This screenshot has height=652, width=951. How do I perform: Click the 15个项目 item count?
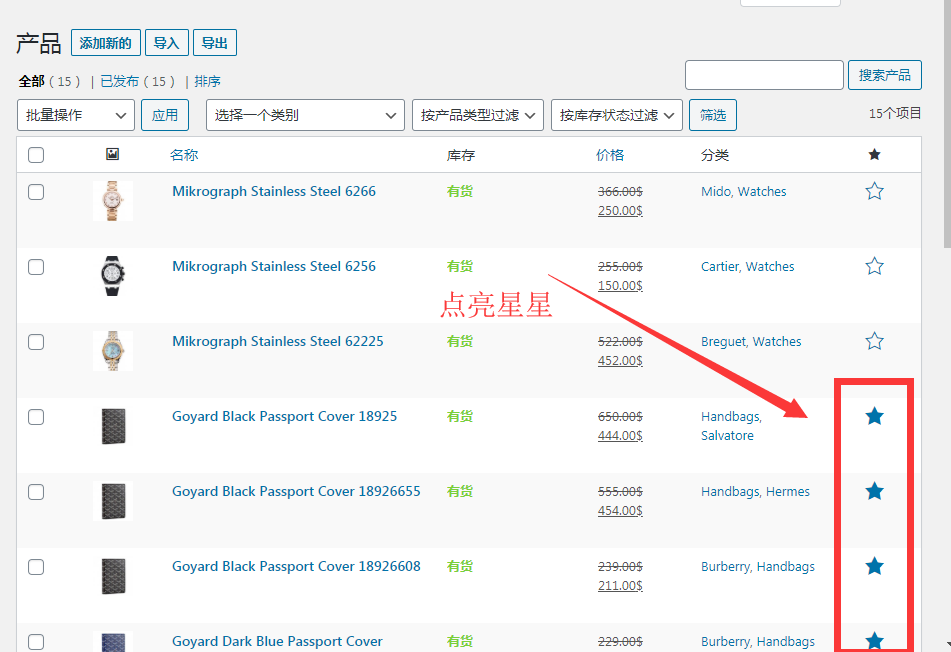[x=895, y=113]
